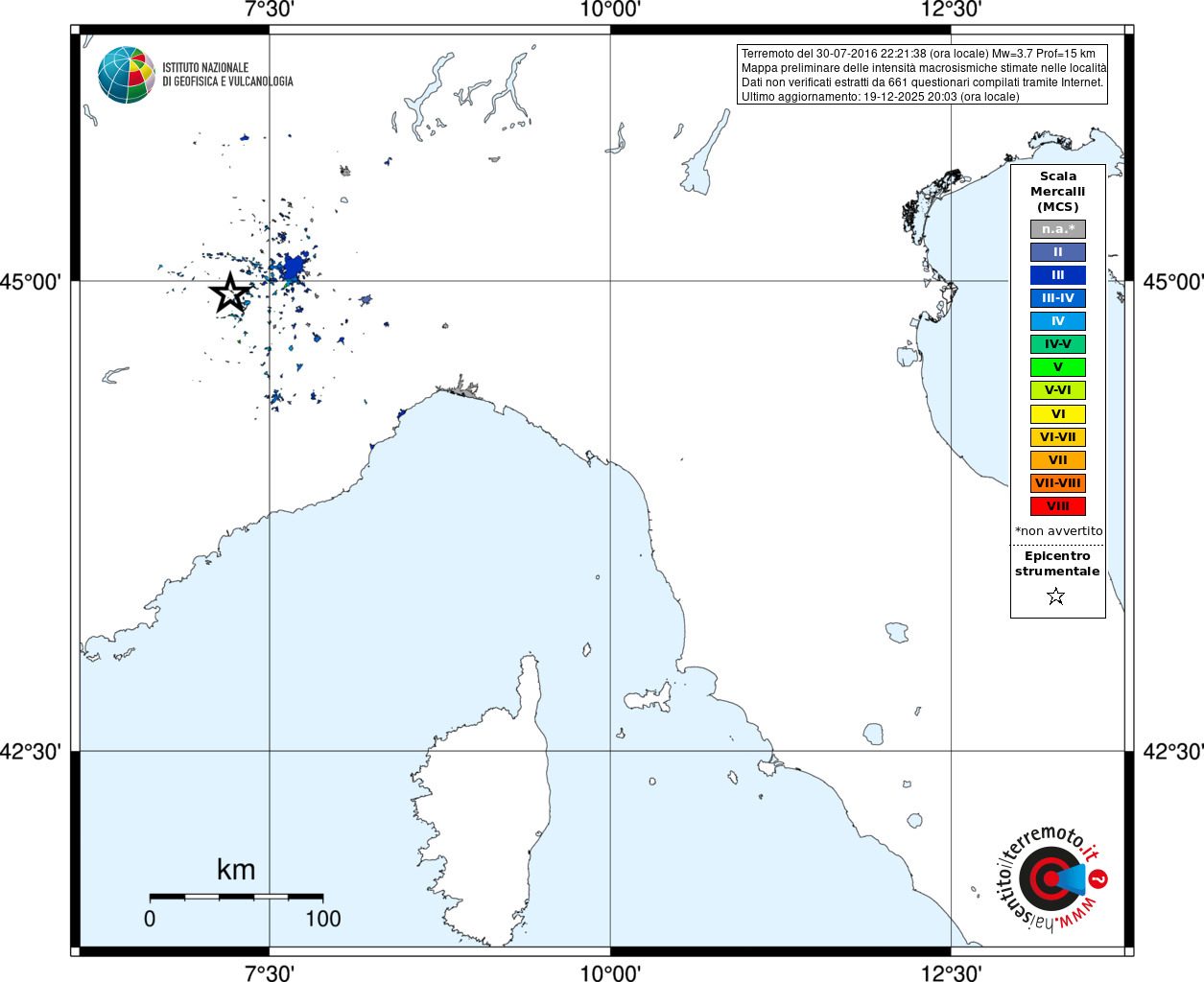
Task: Select the II intensity legend swatch
Action: (1058, 252)
